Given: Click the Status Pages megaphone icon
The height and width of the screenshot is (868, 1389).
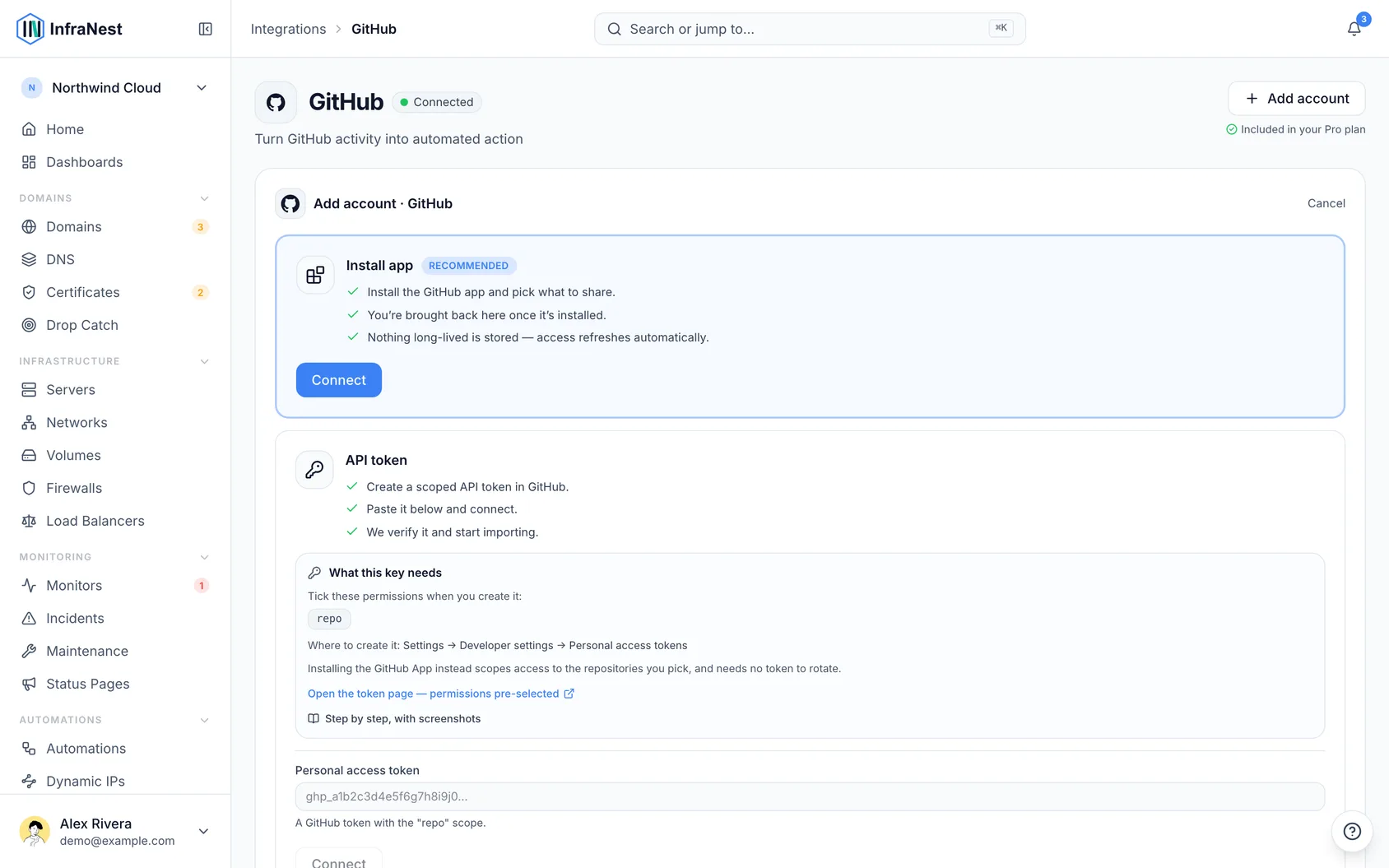Looking at the screenshot, I should click(29, 684).
